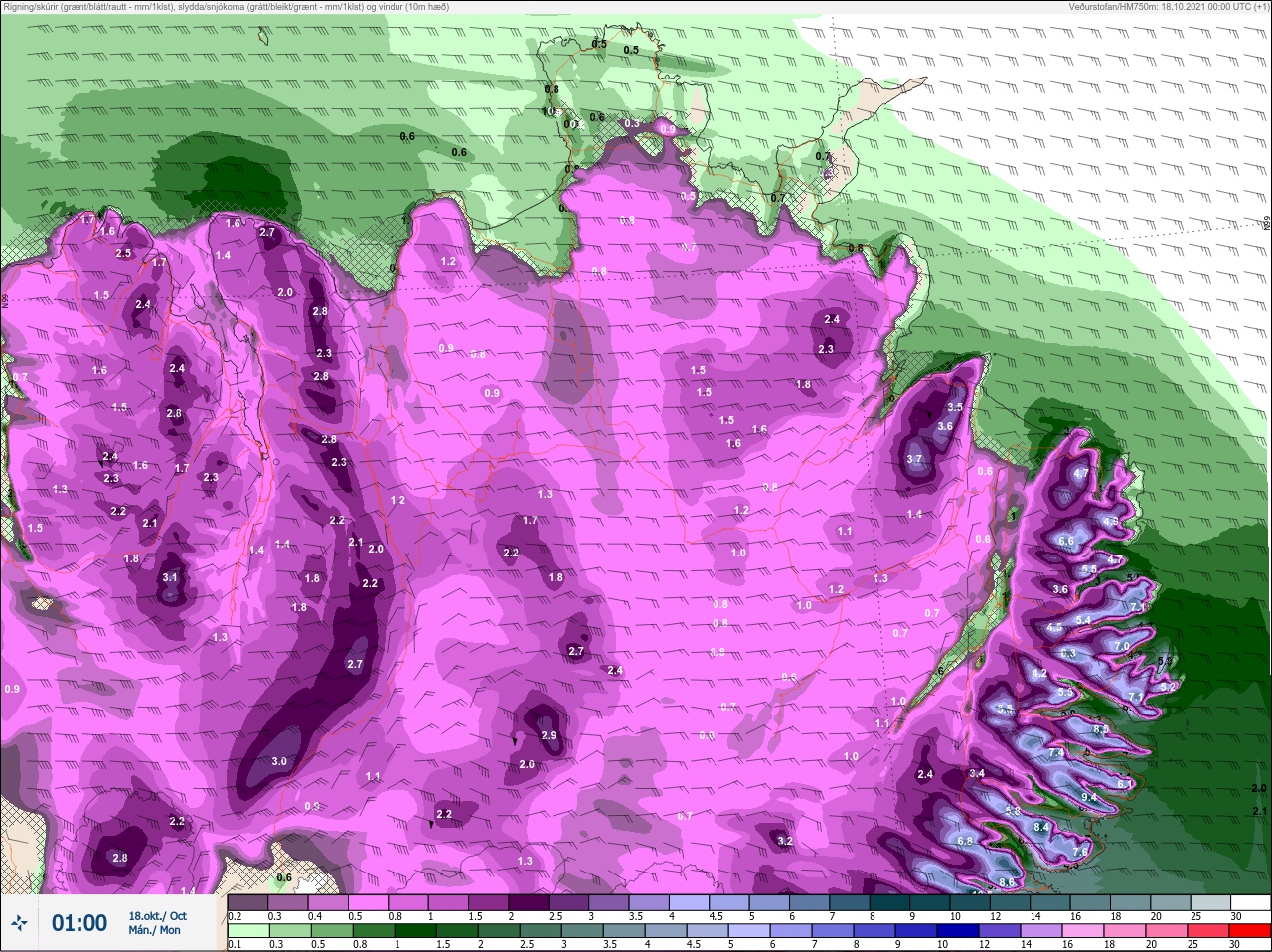Select the '18.okt./ Oct' date label
The image size is (1272, 952).
point(157,916)
